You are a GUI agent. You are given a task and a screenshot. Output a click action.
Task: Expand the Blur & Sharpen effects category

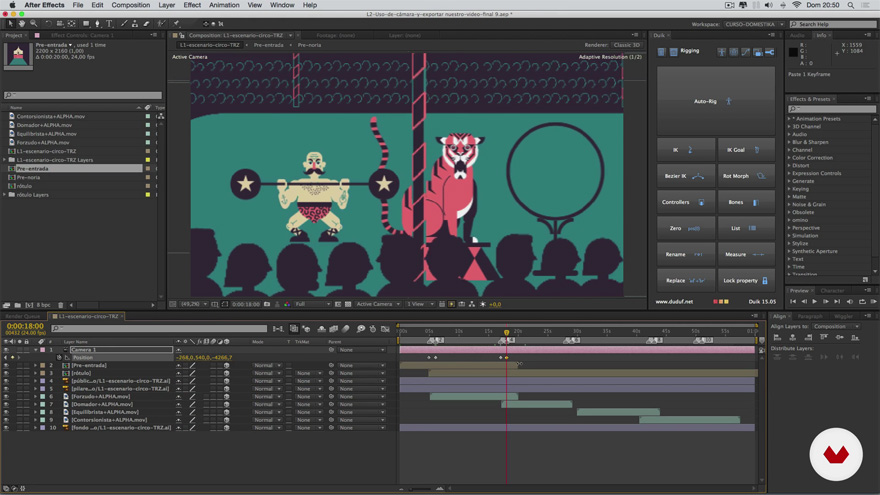click(789, 142)
